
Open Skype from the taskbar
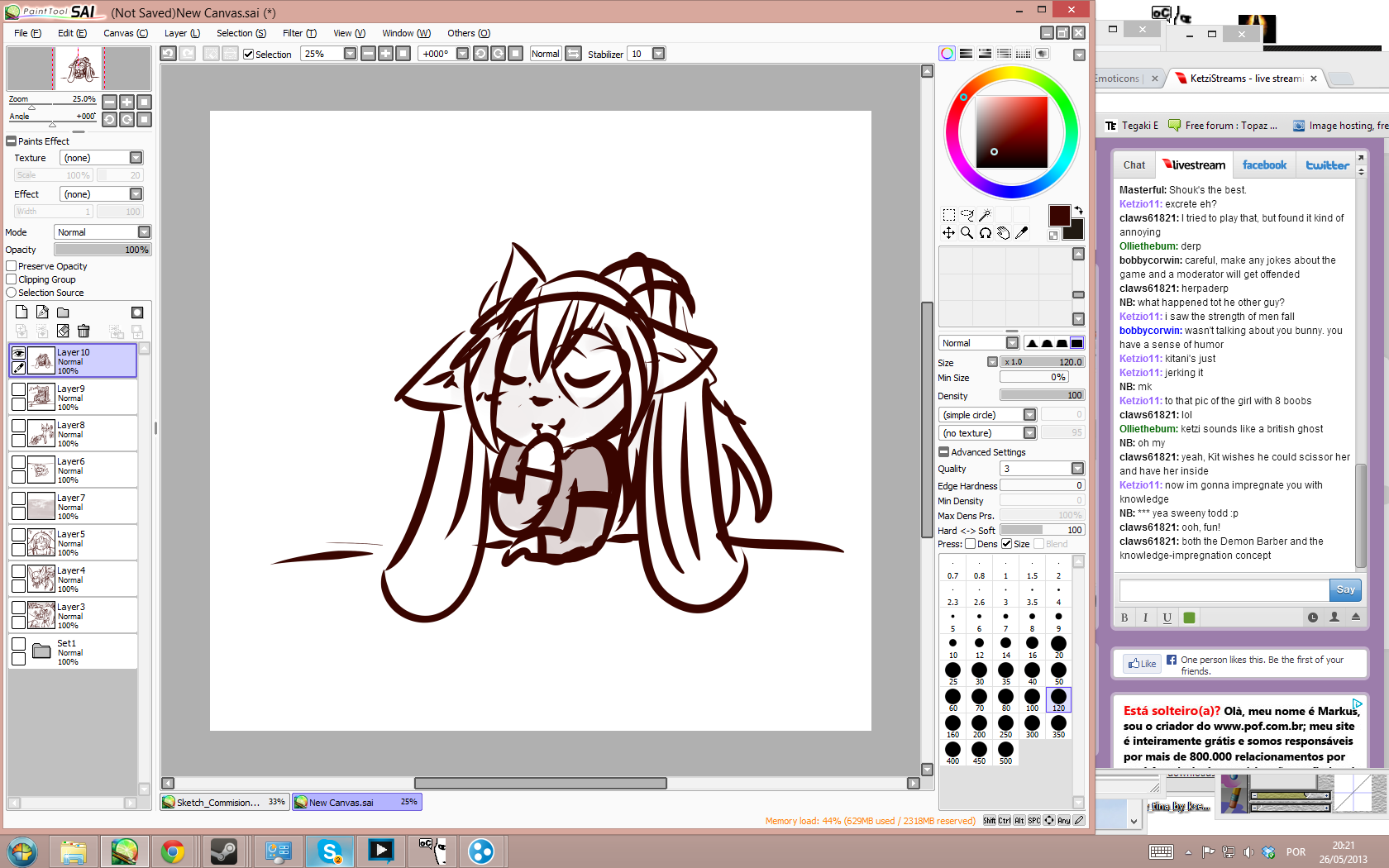tap(330, 851)
